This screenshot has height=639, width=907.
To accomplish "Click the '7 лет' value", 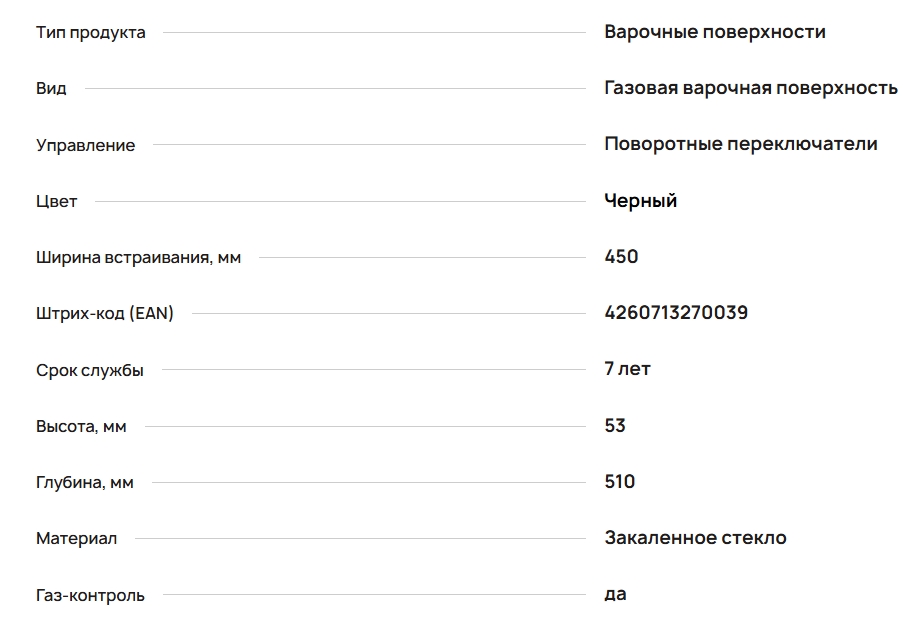I will [627, 369].
